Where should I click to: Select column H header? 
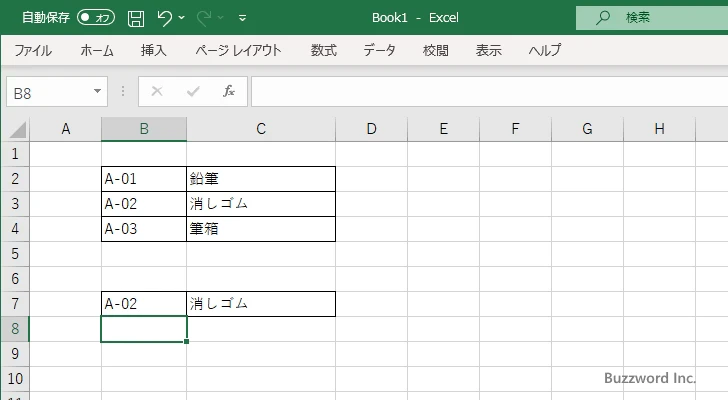pyautogui.click(x=659, y=129)
